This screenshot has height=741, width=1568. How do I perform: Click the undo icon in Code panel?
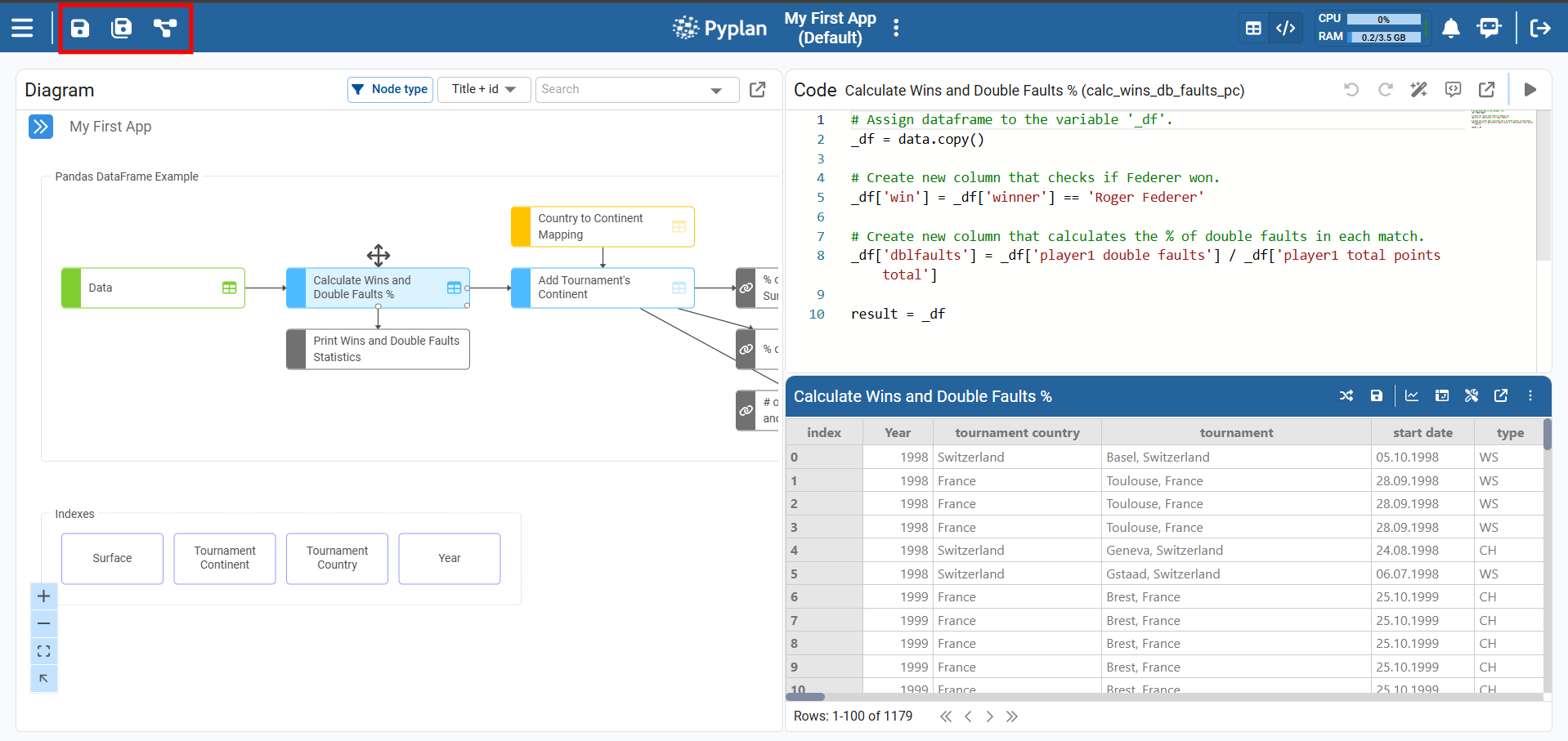1351,90
